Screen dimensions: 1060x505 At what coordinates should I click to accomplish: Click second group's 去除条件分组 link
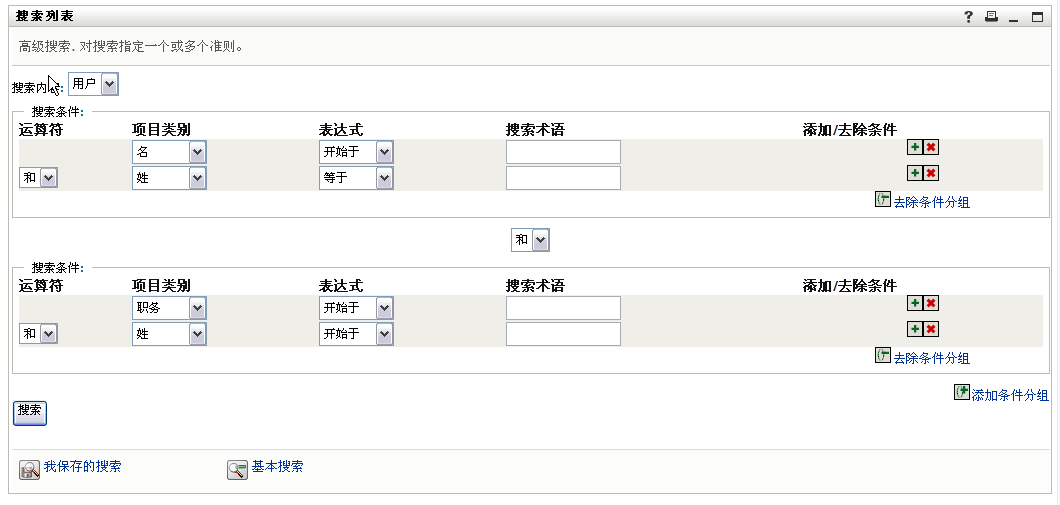pyautogui.click(x=931, y=358)
